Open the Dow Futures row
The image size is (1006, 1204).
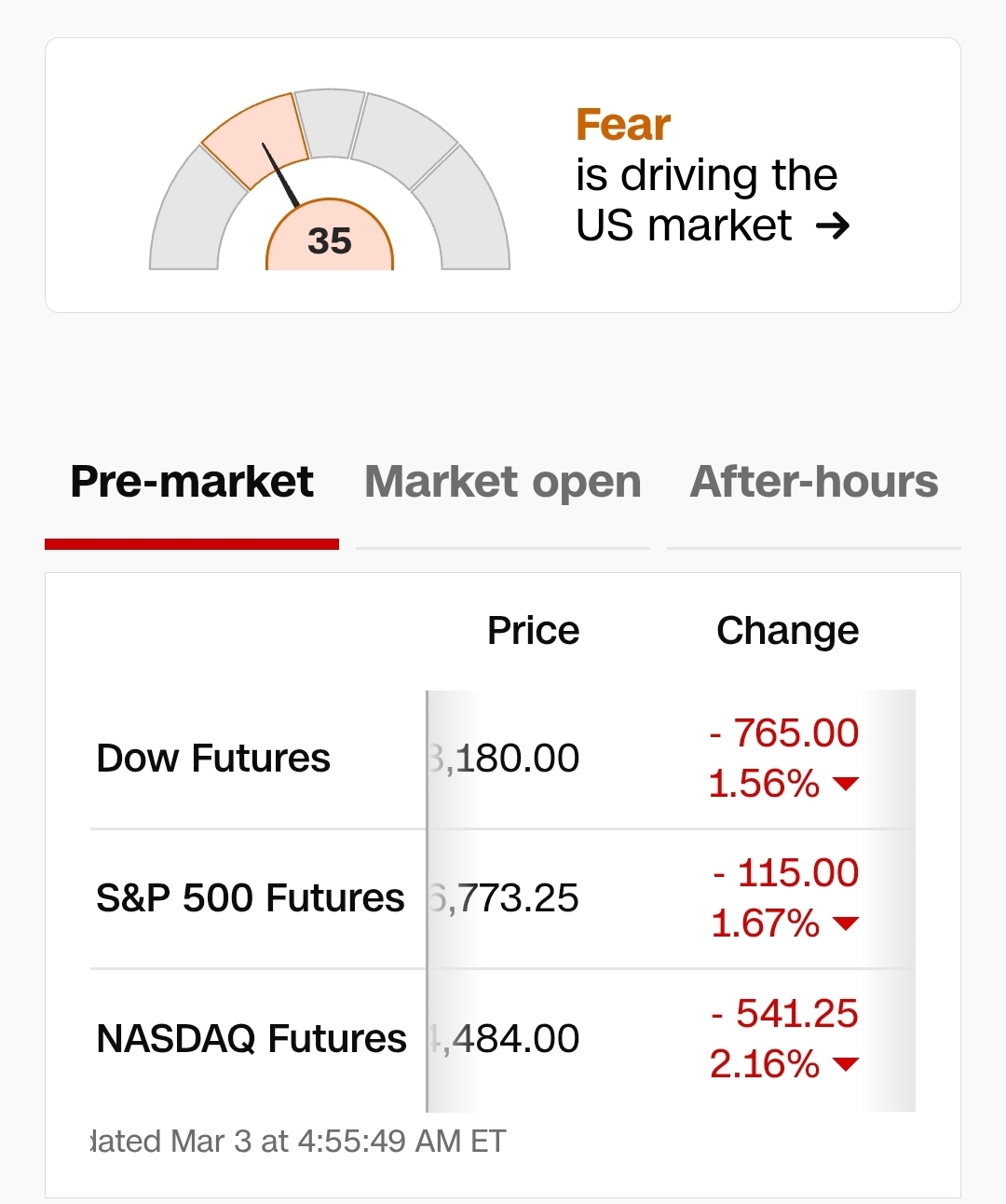[213, 759]
